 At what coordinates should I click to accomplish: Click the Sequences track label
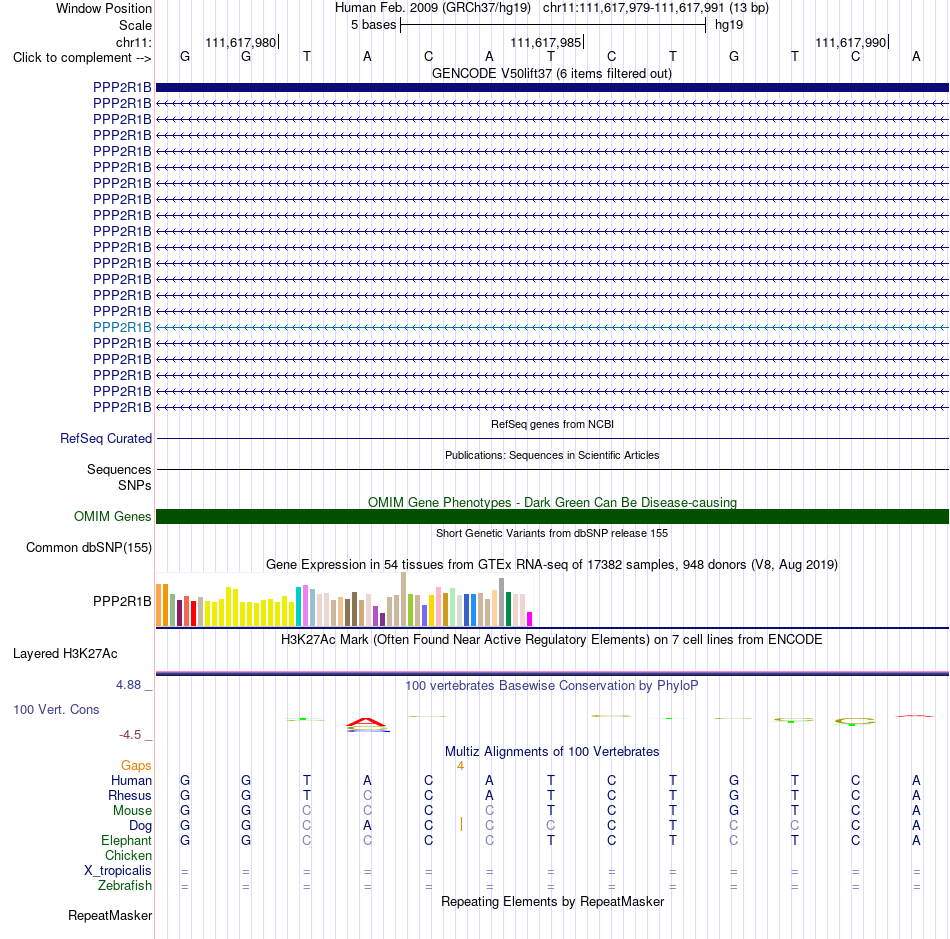click(119, 470)
